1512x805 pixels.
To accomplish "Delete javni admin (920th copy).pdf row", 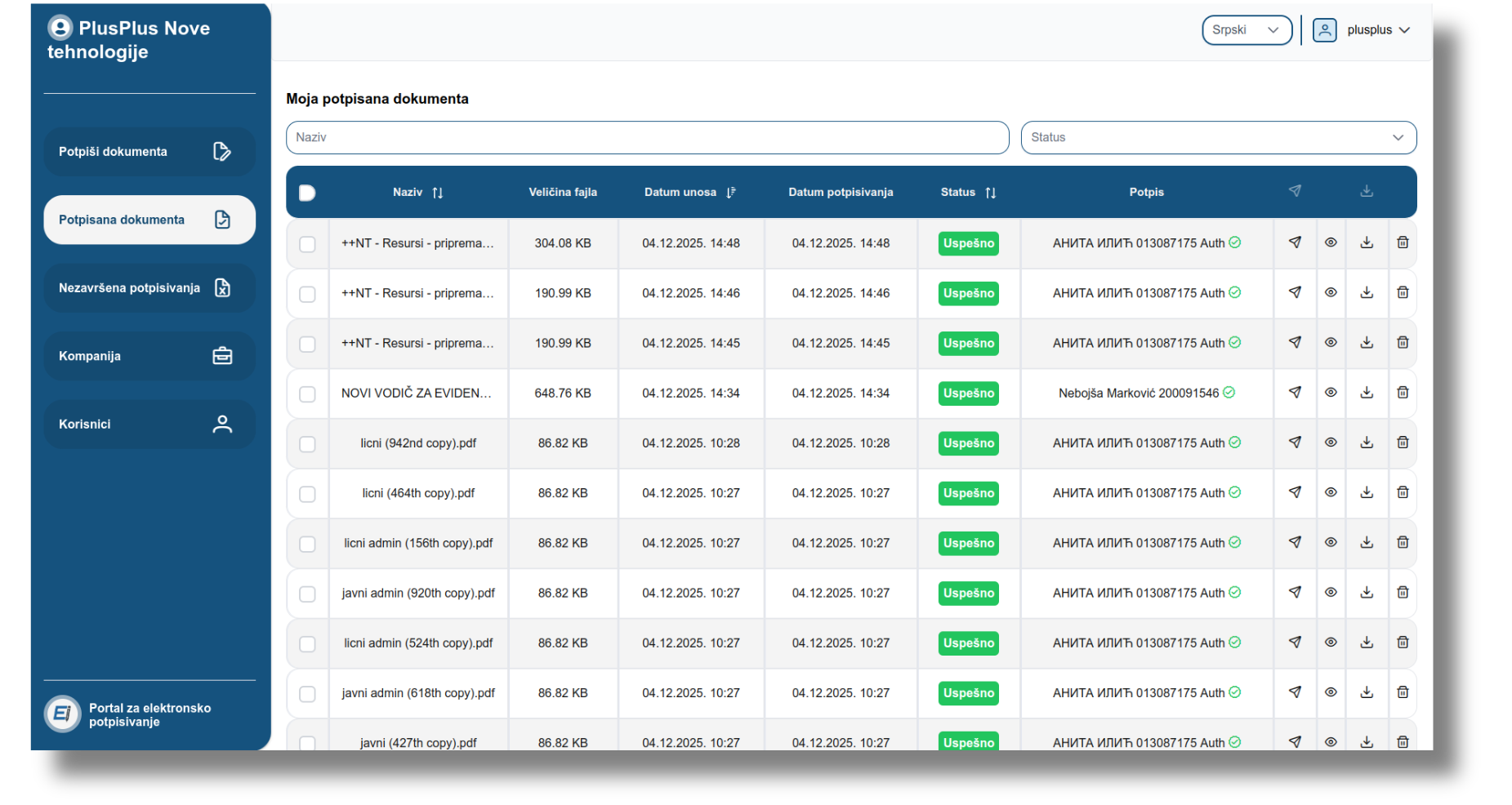I will (x=1403, y=593).
